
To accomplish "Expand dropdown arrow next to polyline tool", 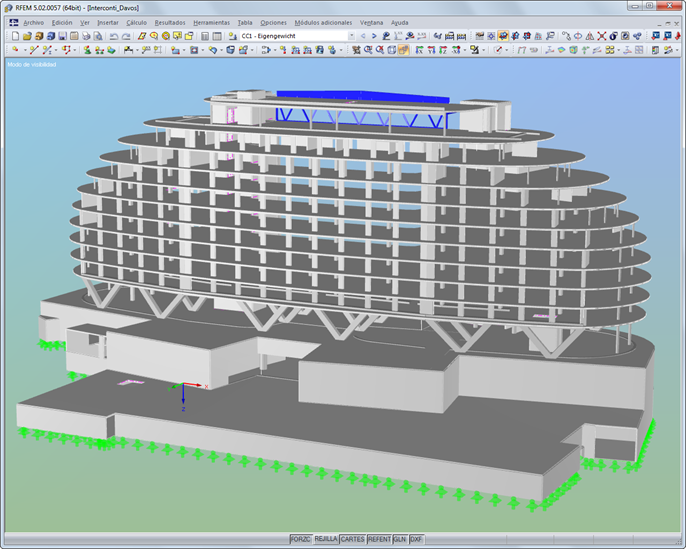I will (x=74, y=50).
